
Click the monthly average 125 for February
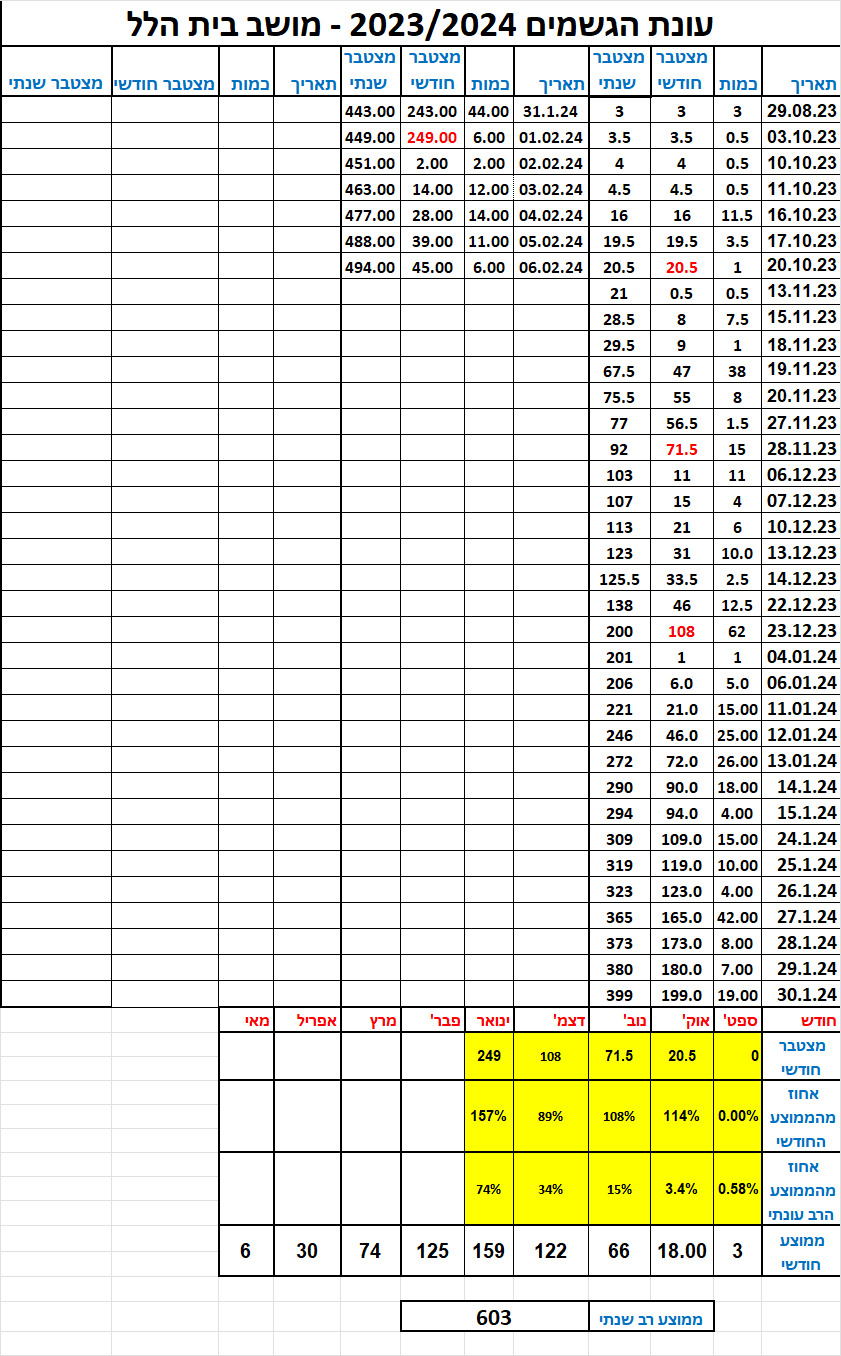point(432,1250)
